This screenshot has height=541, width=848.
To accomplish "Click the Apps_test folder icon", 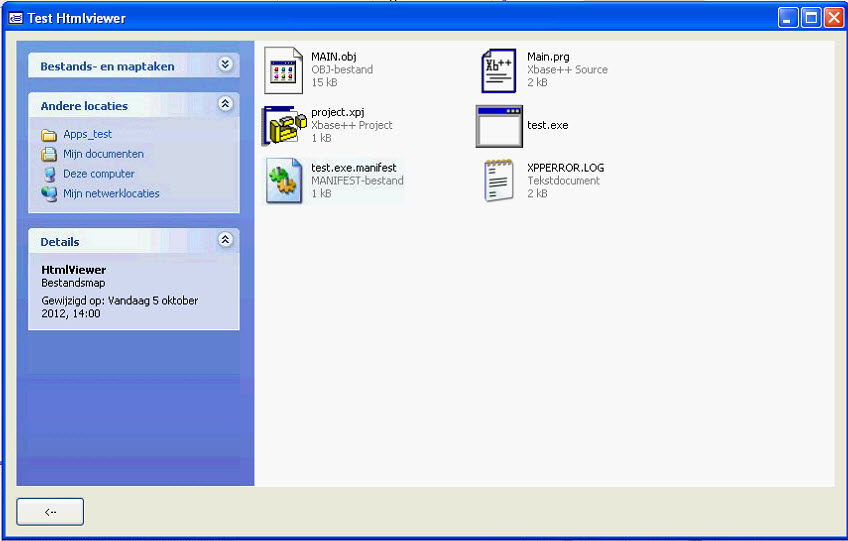I will (49, 135).
